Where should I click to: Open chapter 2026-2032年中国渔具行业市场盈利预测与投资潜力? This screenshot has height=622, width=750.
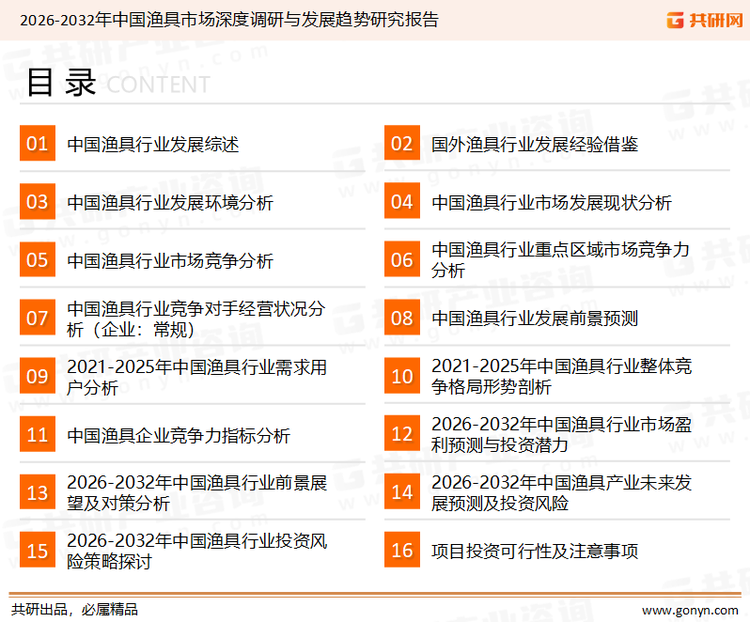[562, 434]
